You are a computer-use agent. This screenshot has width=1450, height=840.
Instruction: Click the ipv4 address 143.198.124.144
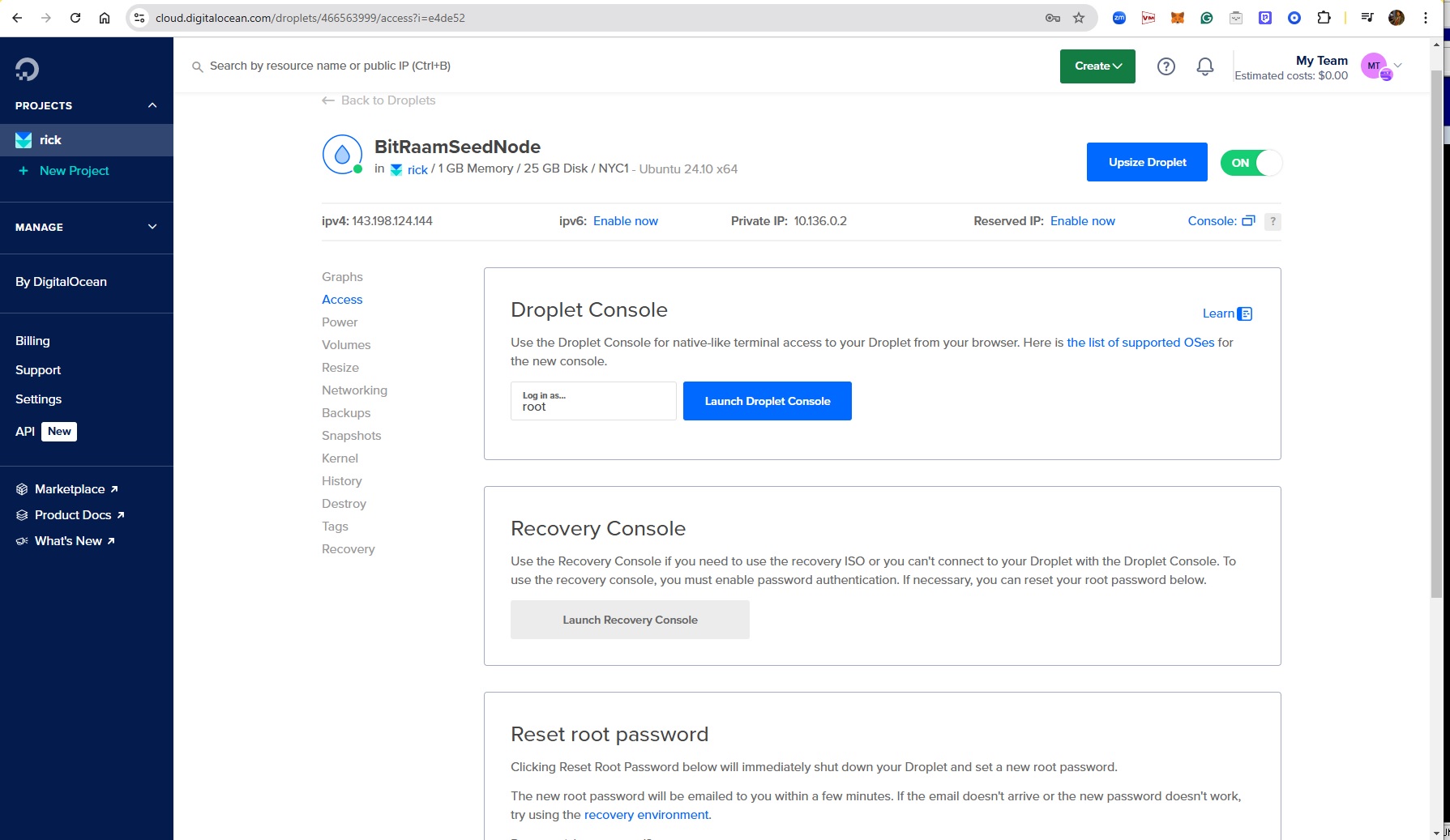pos(392,221)
